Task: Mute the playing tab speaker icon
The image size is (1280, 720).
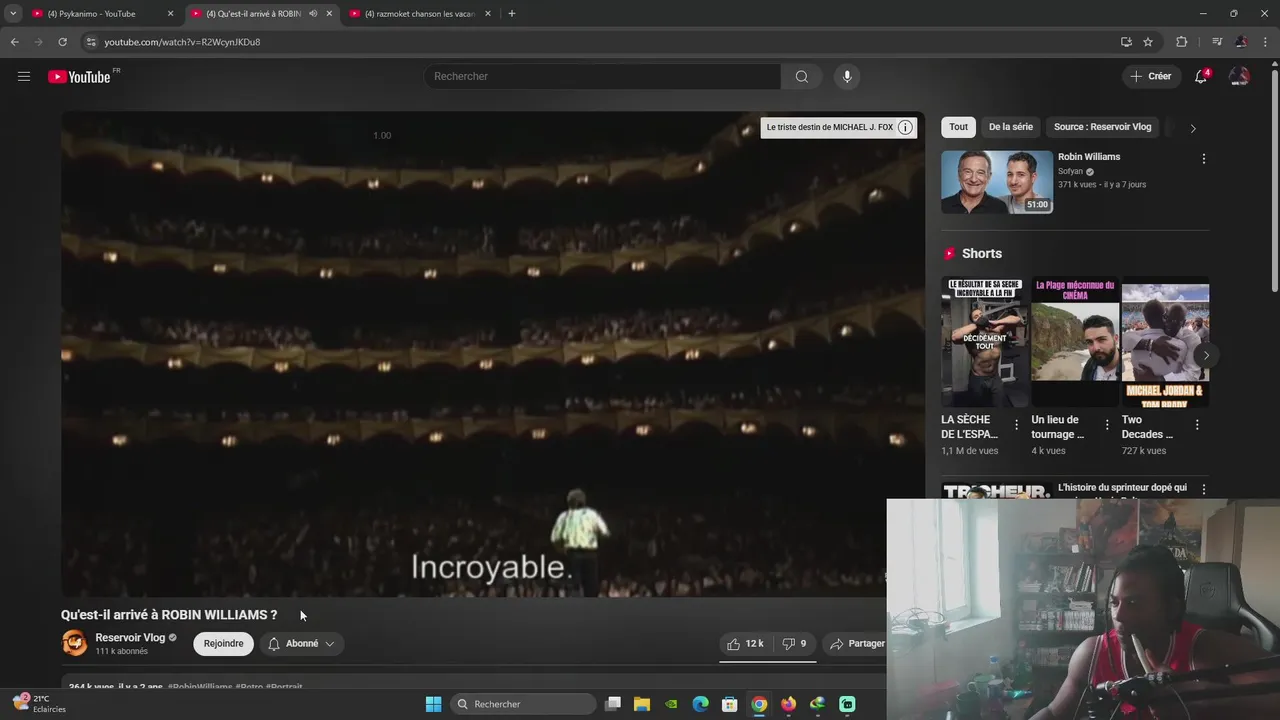Action: tap(313, 14)
